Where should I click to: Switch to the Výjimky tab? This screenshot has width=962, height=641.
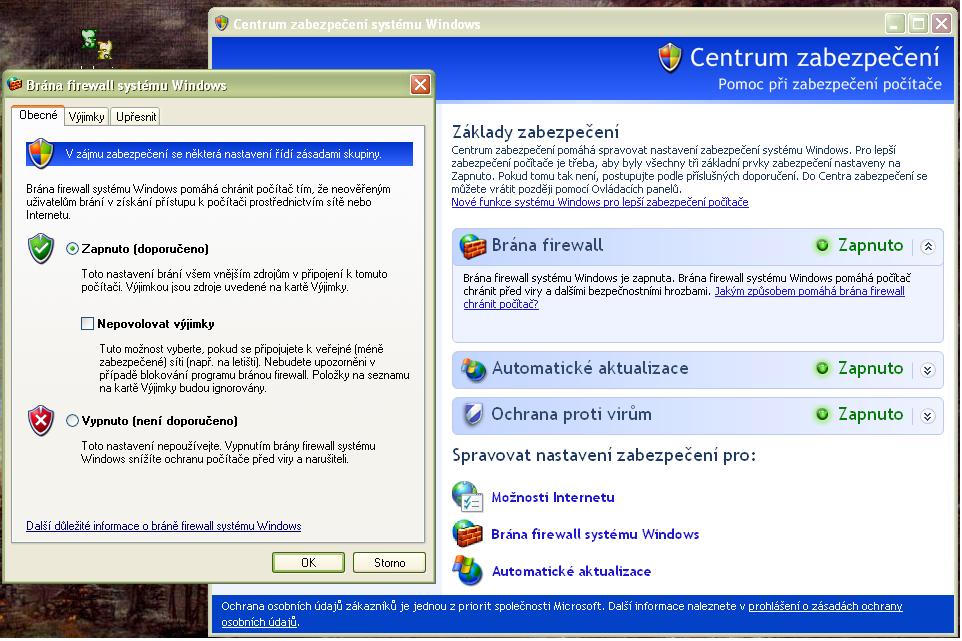tap(87, 117)
